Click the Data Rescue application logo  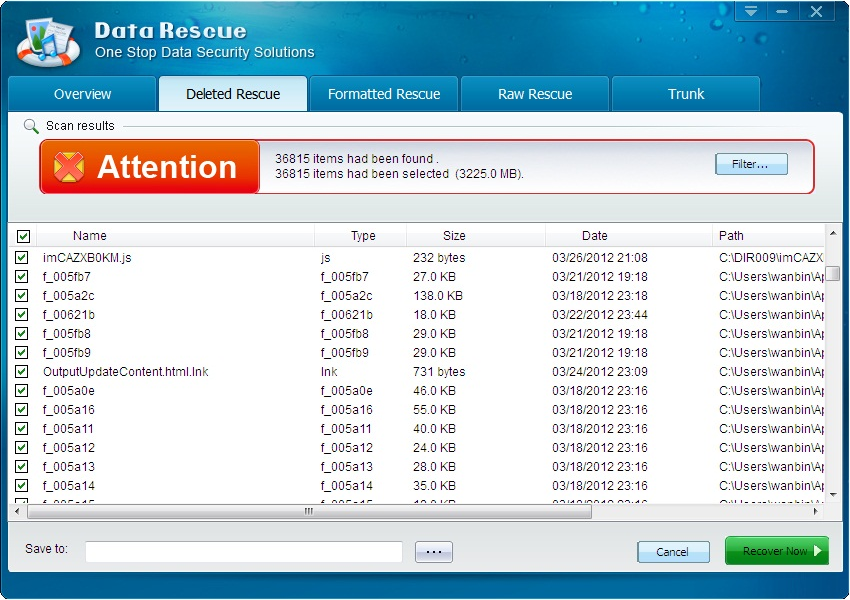pyautogui.click(x=47, y=40)
